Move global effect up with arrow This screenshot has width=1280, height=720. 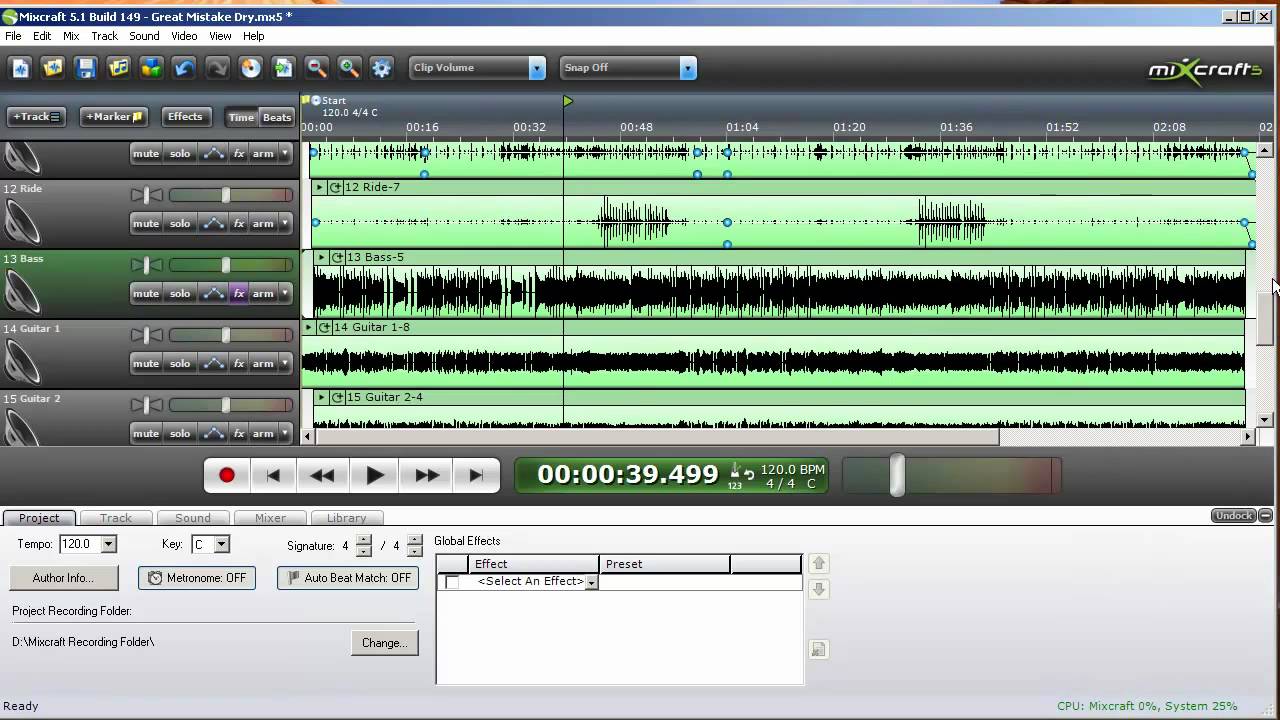click(818, 563)
